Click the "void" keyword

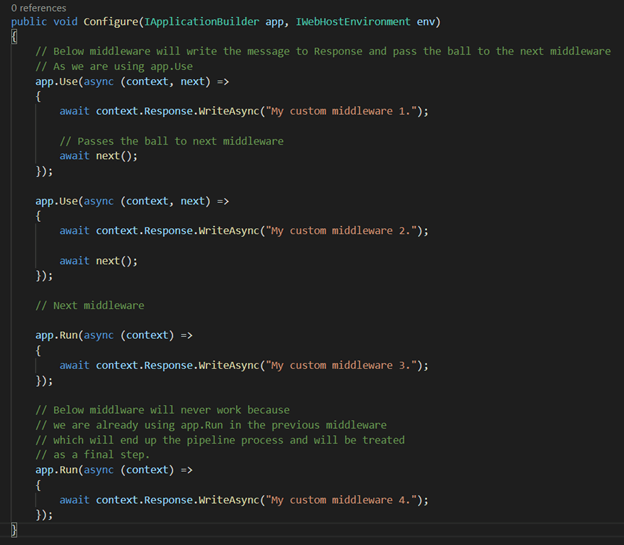[65, 21]
